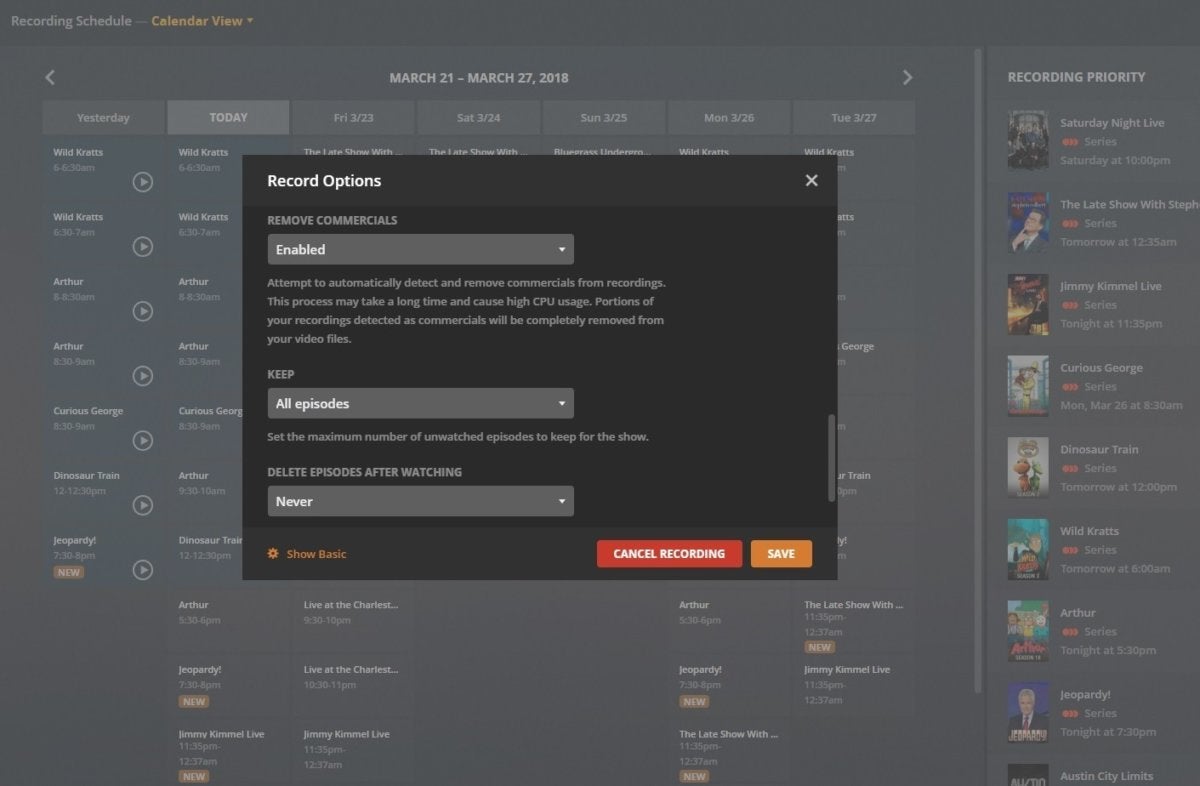The width and height of the screenshot is (1200, 786).
Task: Select Austin City Limits in Recording Priority
Action: tap(1106, 776)
